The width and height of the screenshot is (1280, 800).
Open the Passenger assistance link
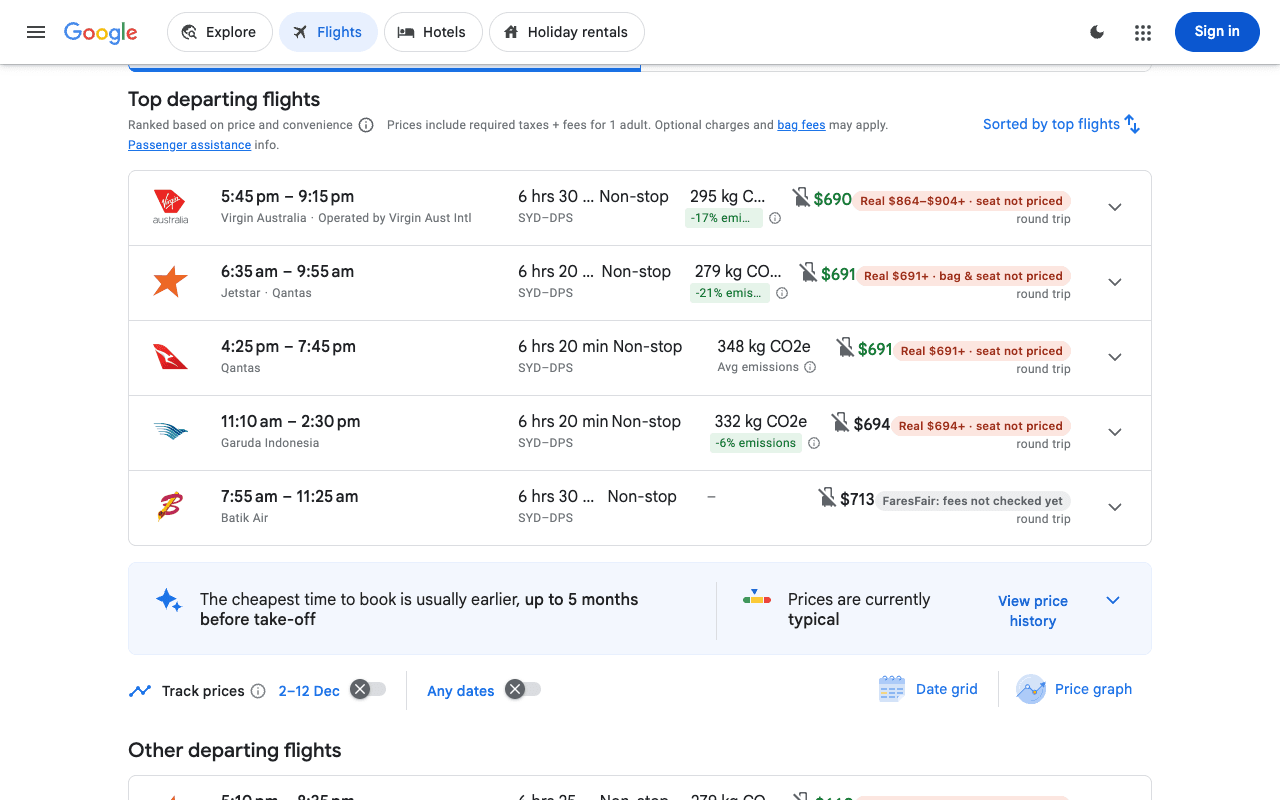189,145
